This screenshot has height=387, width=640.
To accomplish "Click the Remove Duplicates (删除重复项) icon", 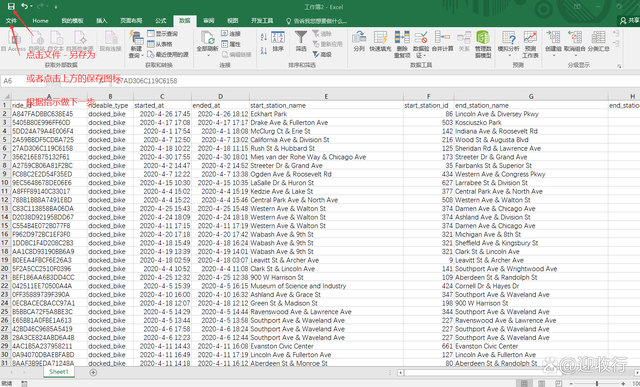I will (x=402, y=44).
